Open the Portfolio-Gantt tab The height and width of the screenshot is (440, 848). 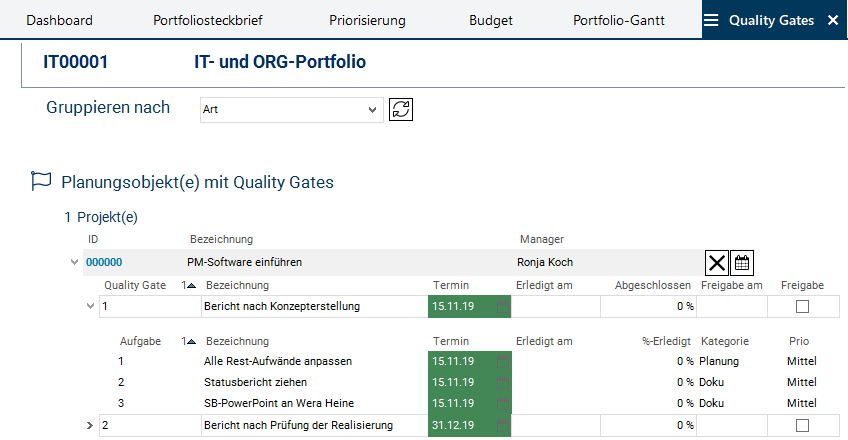619,20
